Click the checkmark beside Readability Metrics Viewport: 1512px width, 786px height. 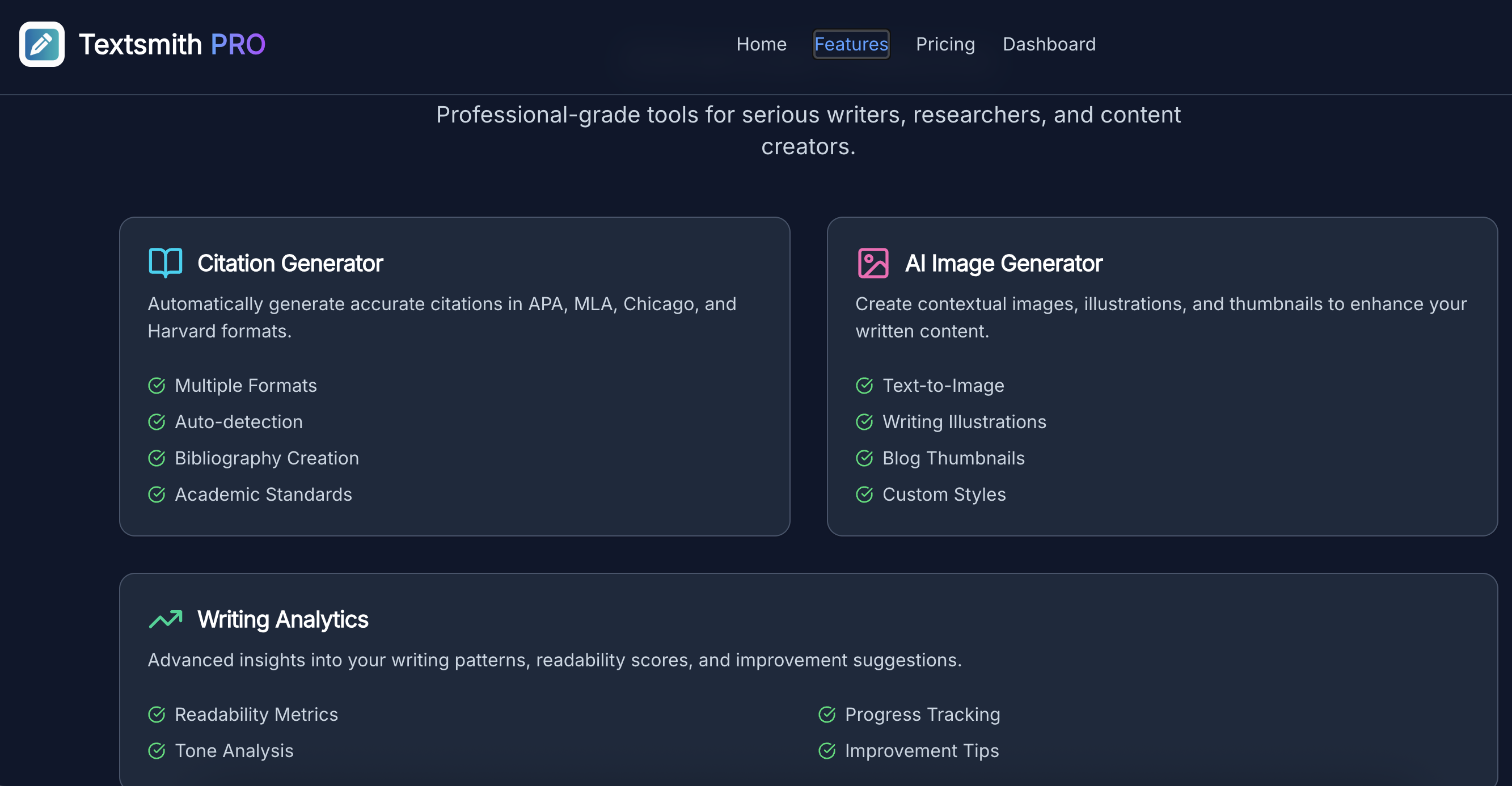click(x=156, y=715)
